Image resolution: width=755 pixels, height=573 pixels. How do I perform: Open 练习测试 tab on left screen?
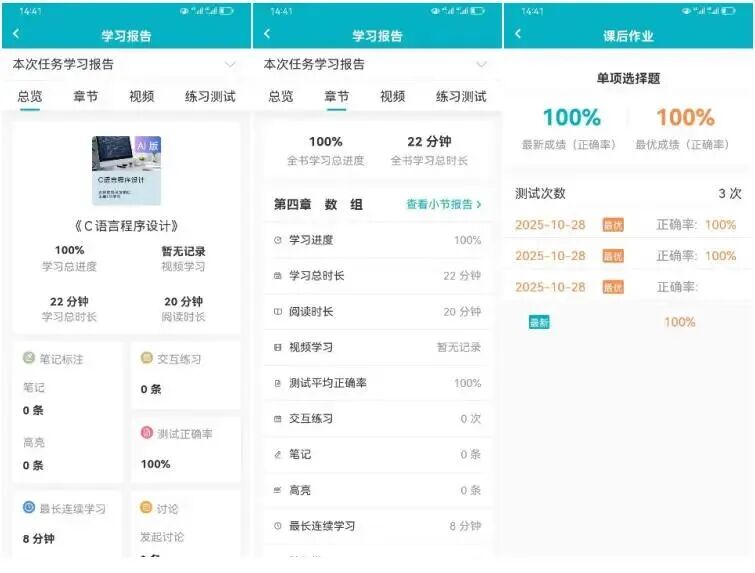pyautogui.click(x=210, y=96)
